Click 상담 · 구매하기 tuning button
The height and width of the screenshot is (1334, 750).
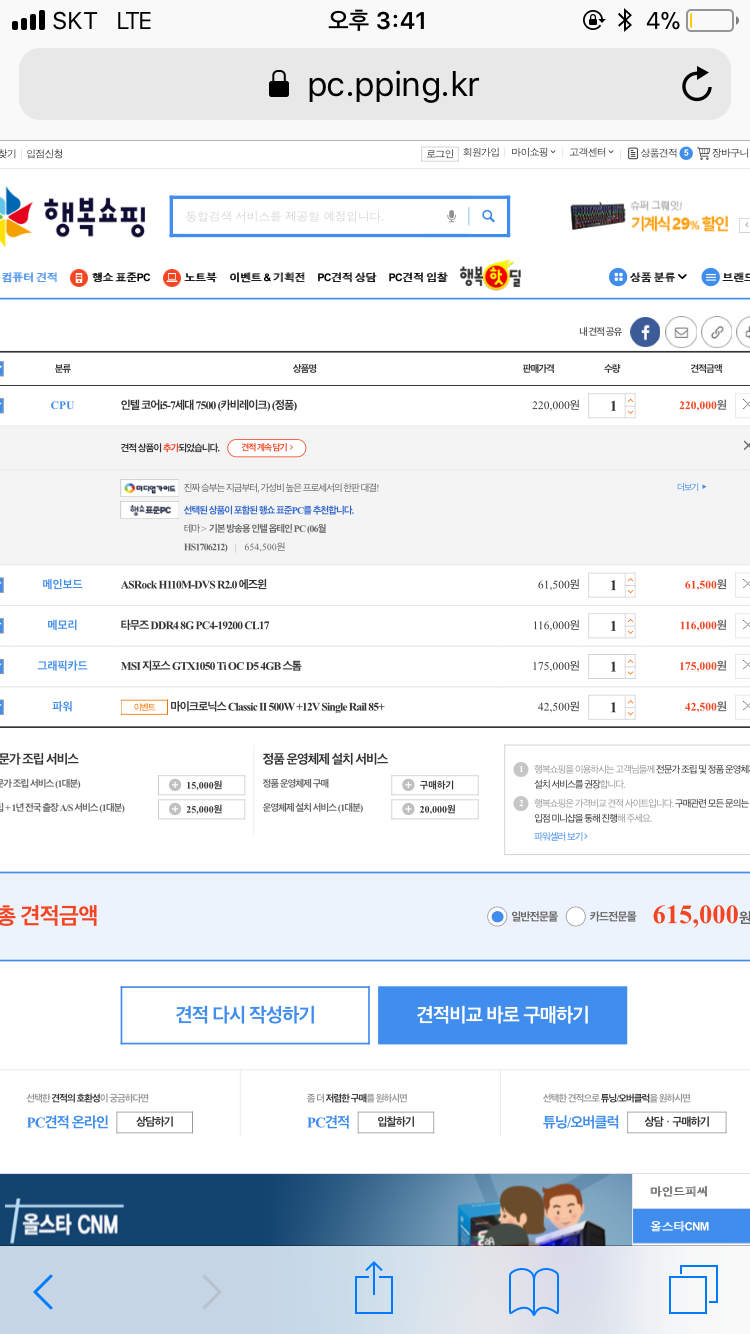[x=677, y=1122]
